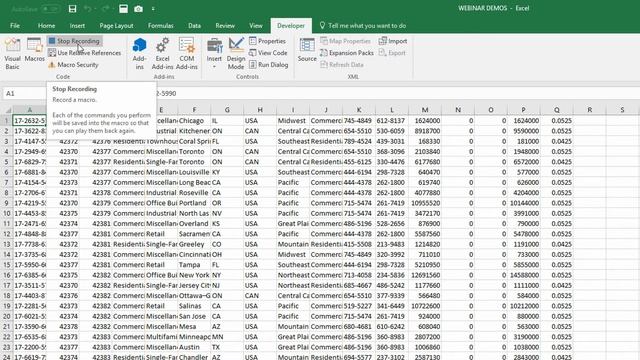Click cell containing San Jose
The width and height of the screenshot is (640, 360).
194,316
